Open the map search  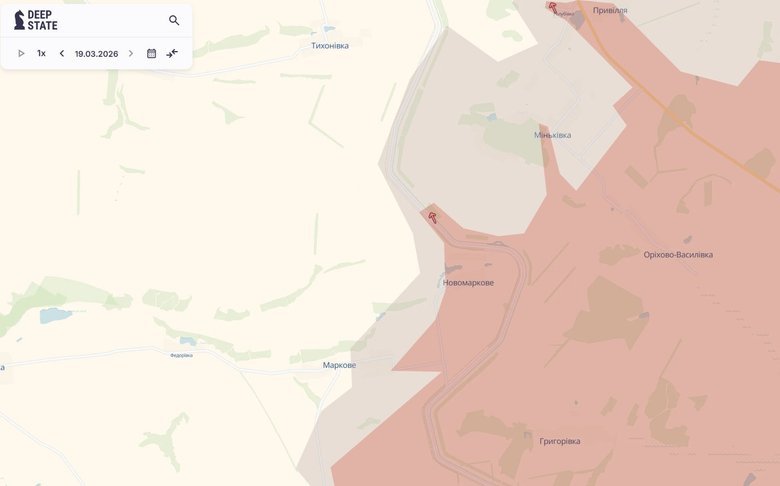pos(174,20)
